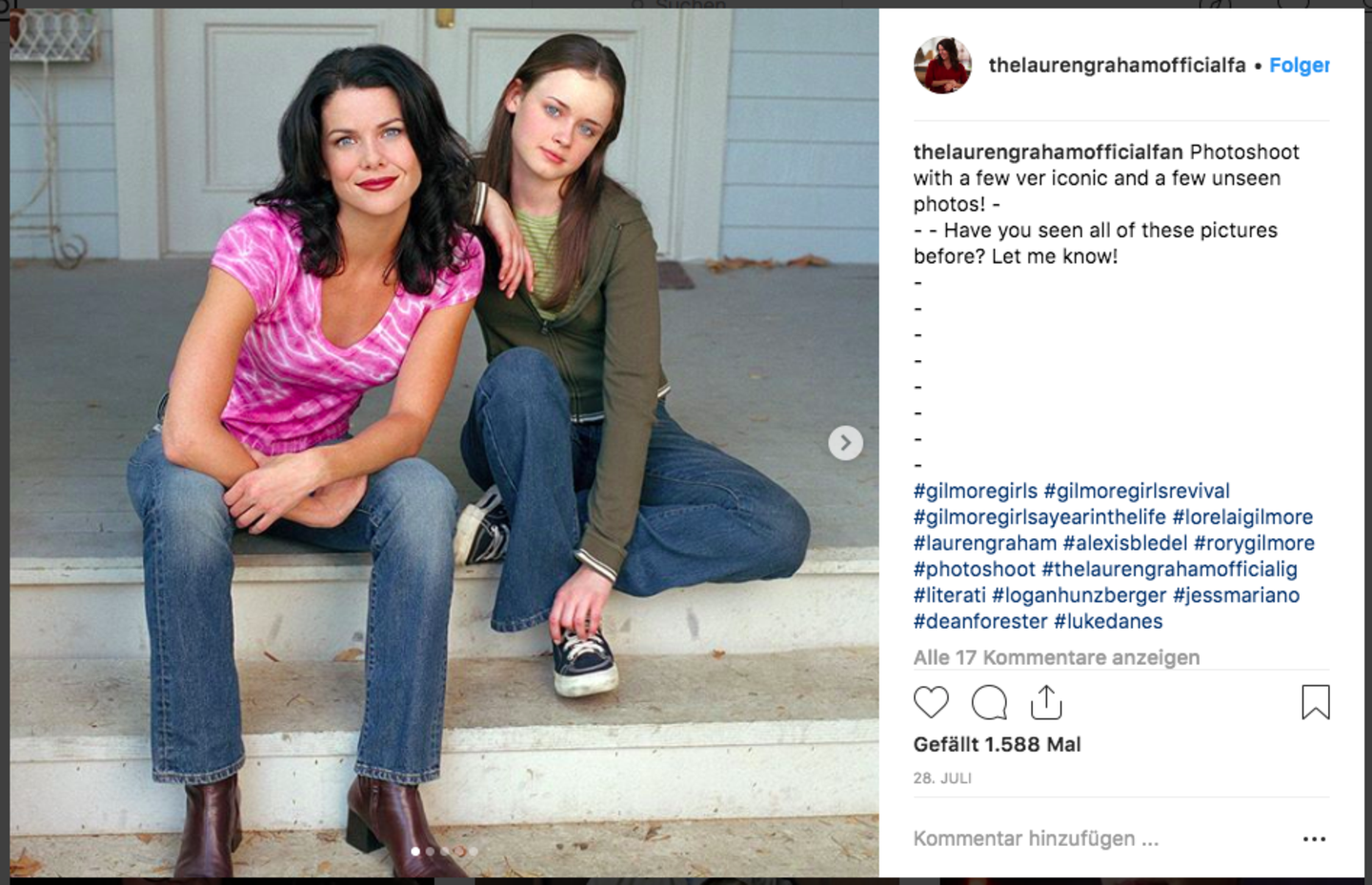Click the Kommentar hinzufügen input field
Image resolution: width=1372 pixels, height=885 pixels.
click(x=1096, y=838)
